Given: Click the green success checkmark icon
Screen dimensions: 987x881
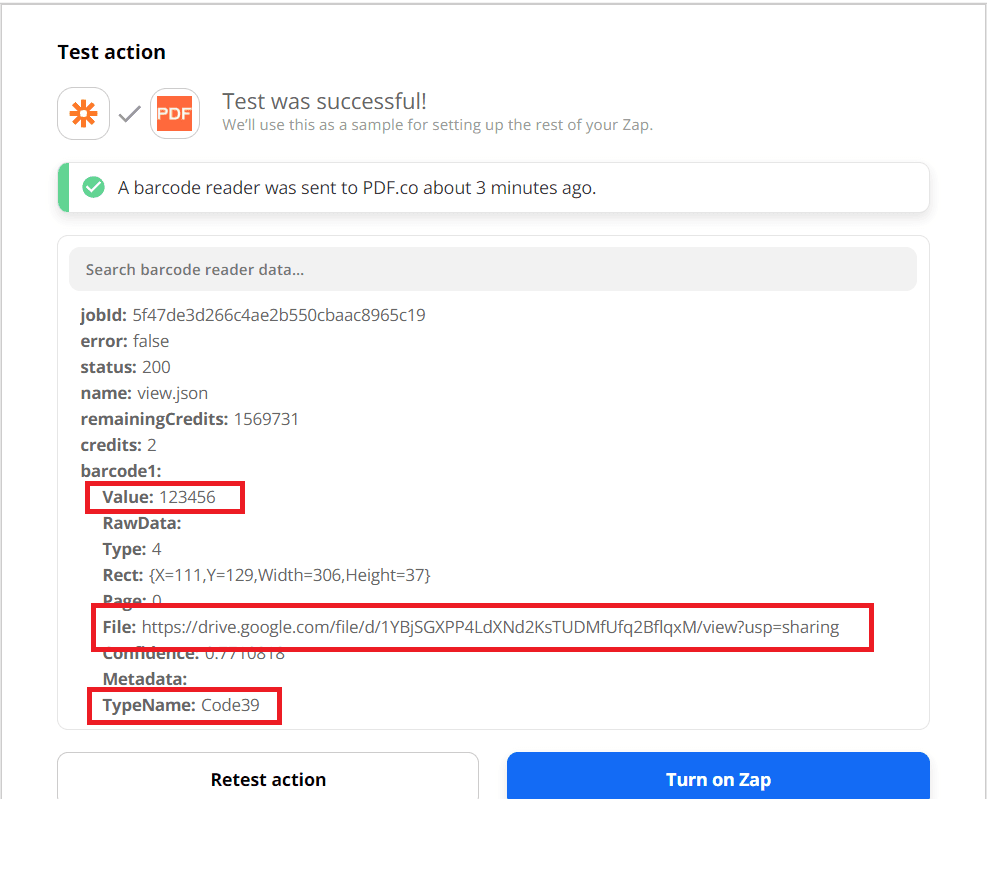Looking at the screenshot, I should (93, 187).
